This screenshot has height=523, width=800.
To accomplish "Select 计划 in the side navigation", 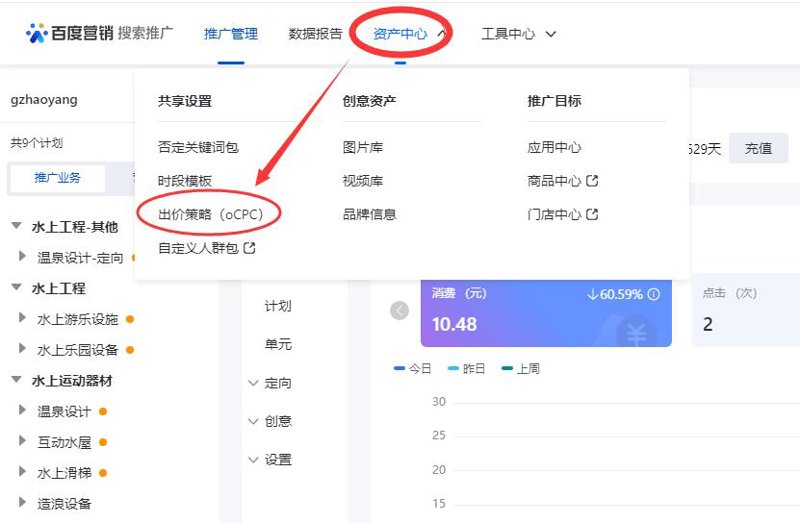I will 278,306.
